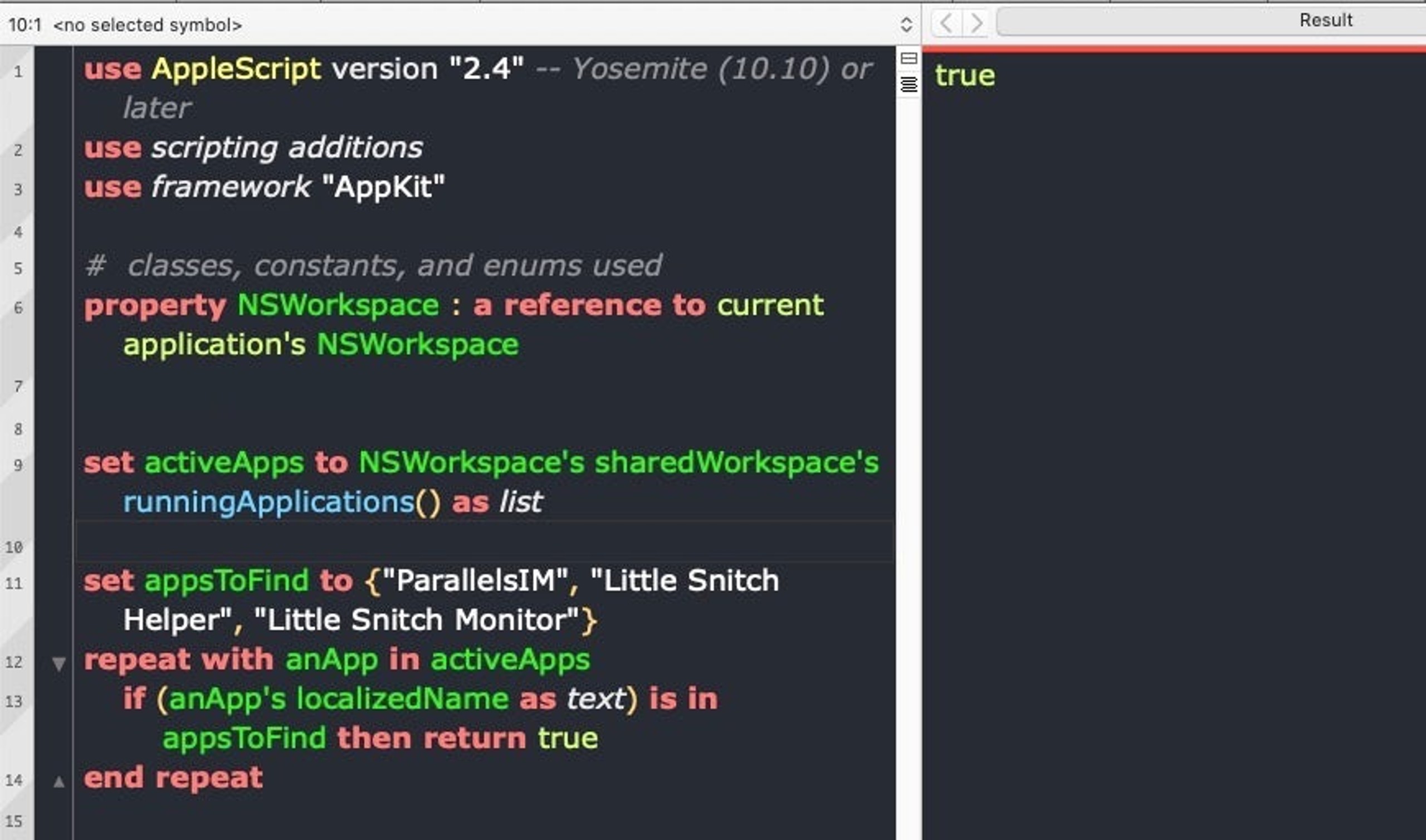Click the stacked lines icon below split icon
This screenshot has height=840, width=1426.
909,84
